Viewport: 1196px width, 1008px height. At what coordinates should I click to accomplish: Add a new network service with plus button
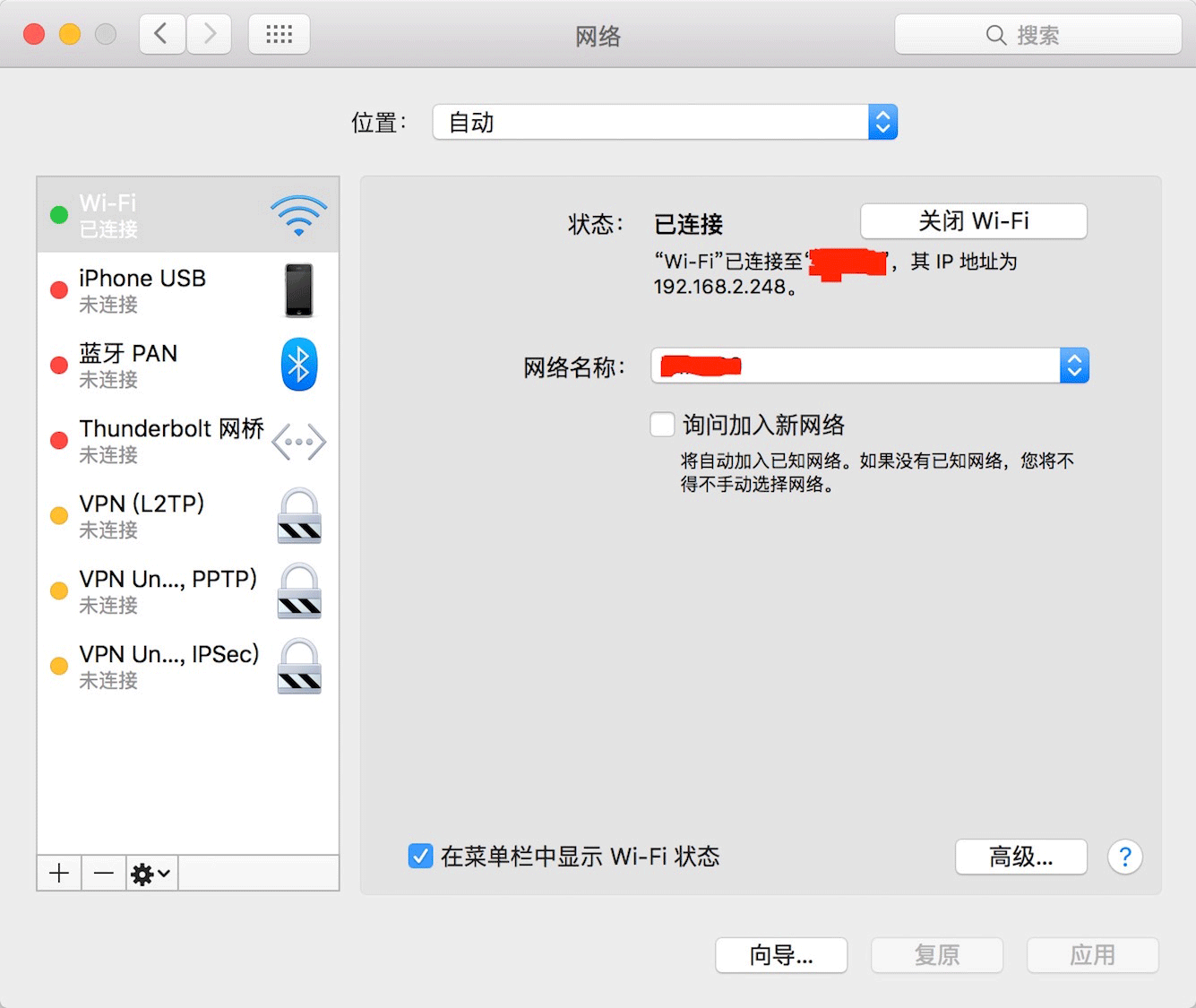coord(59,874)
